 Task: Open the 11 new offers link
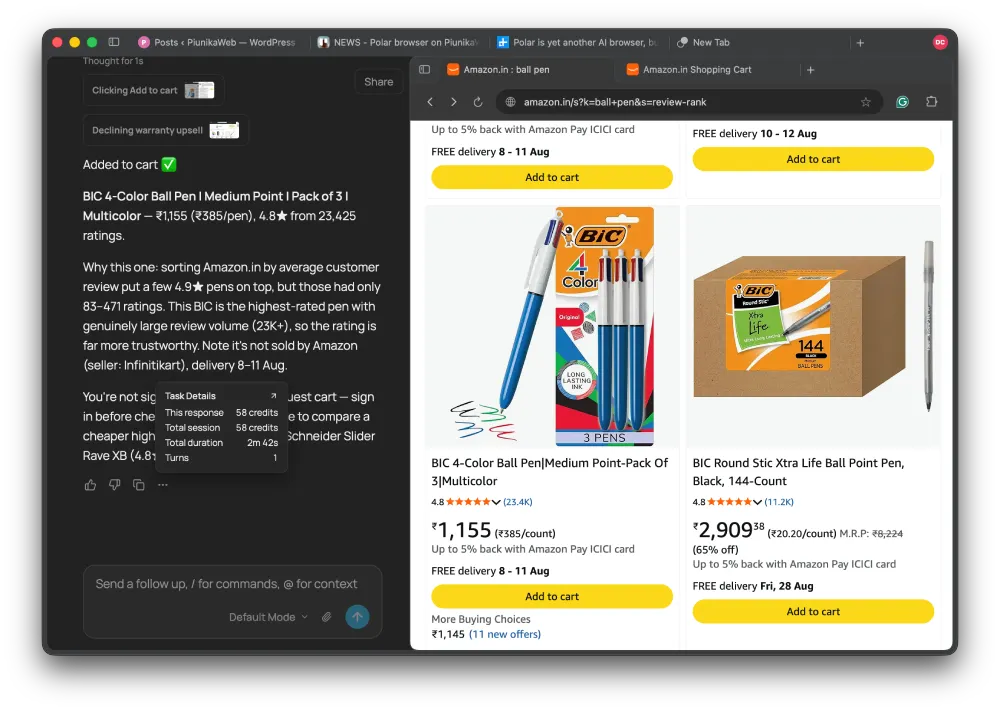click(505, 634)
